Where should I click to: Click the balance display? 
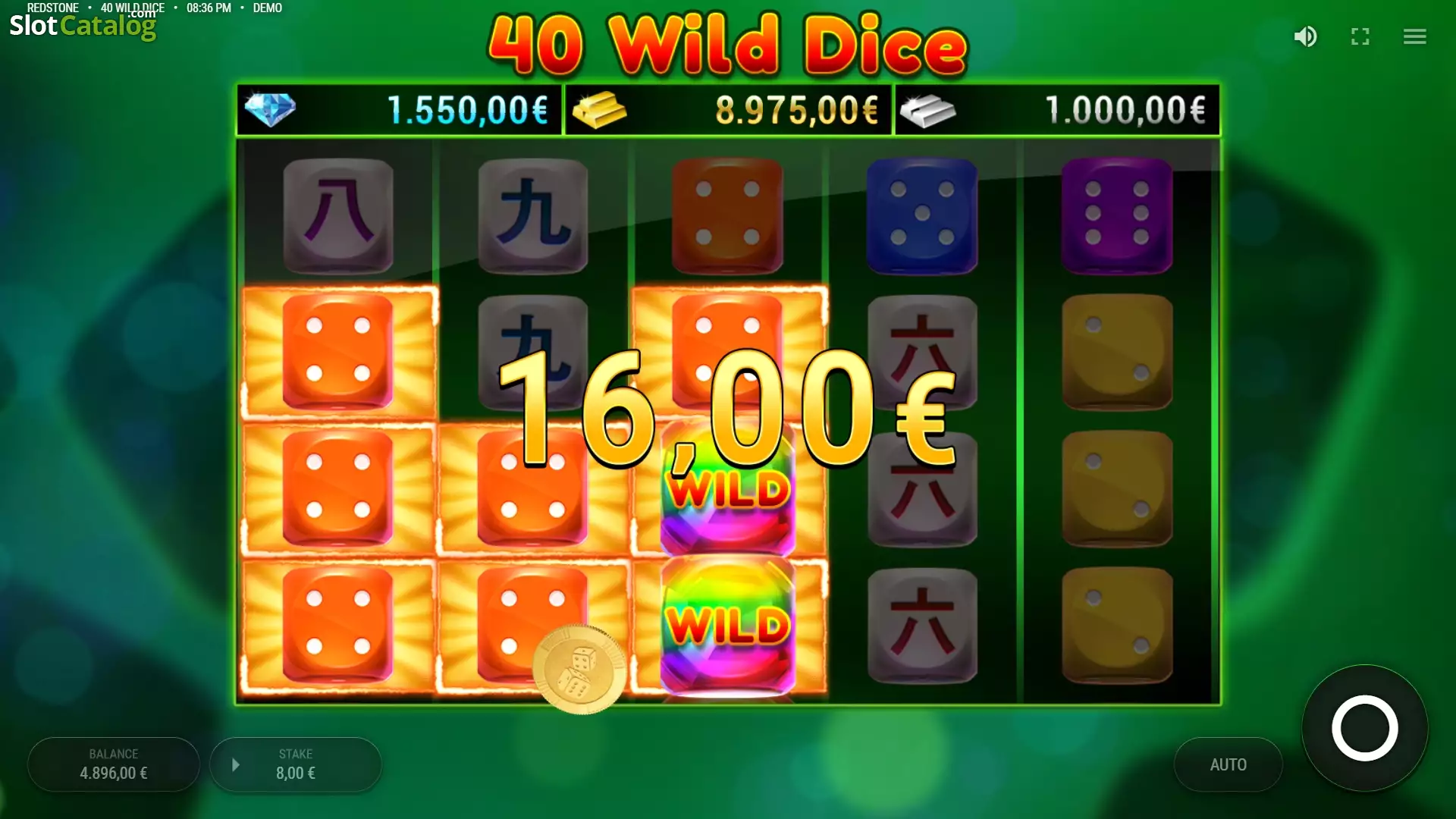pos(114,764)
